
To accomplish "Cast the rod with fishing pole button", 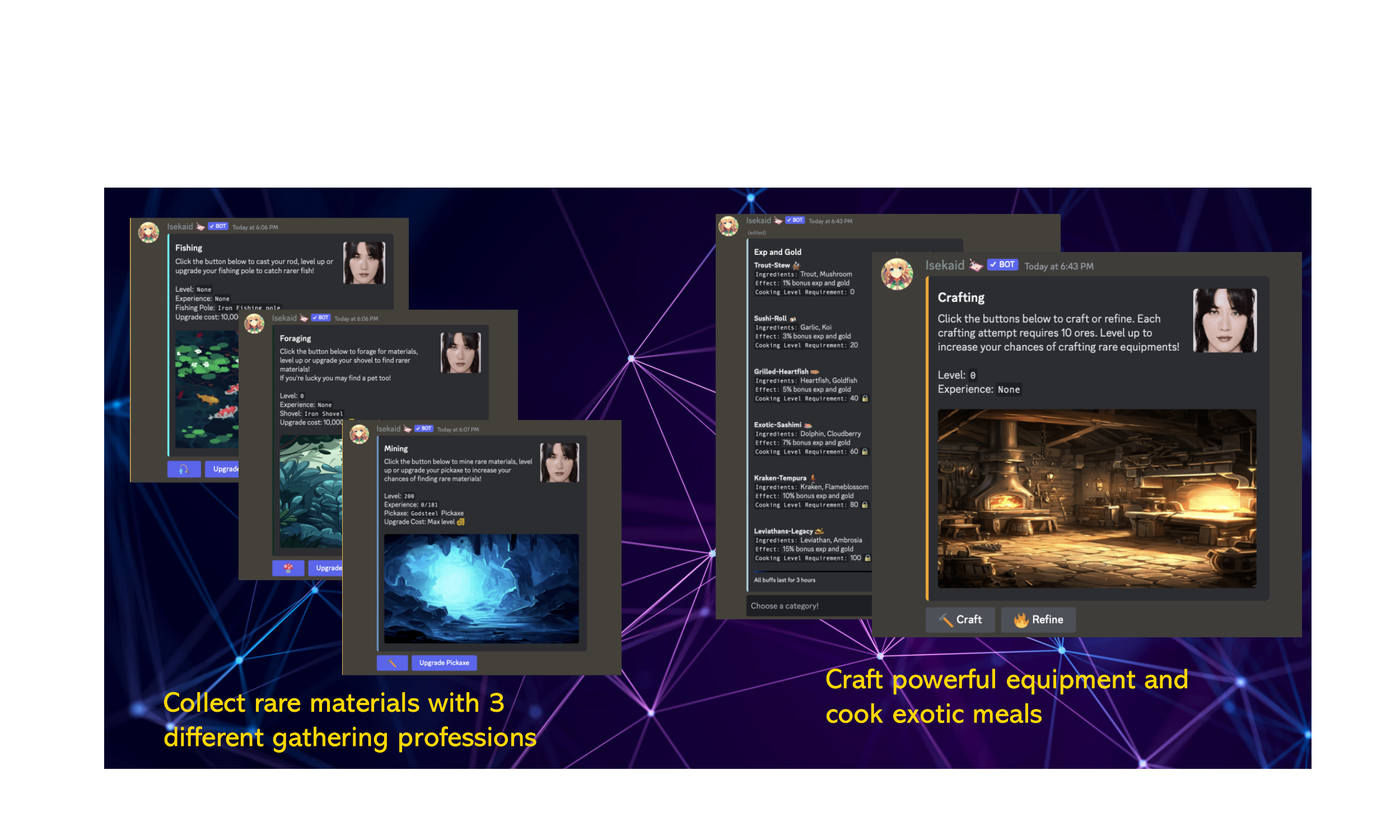I will [x=184, y=469].
